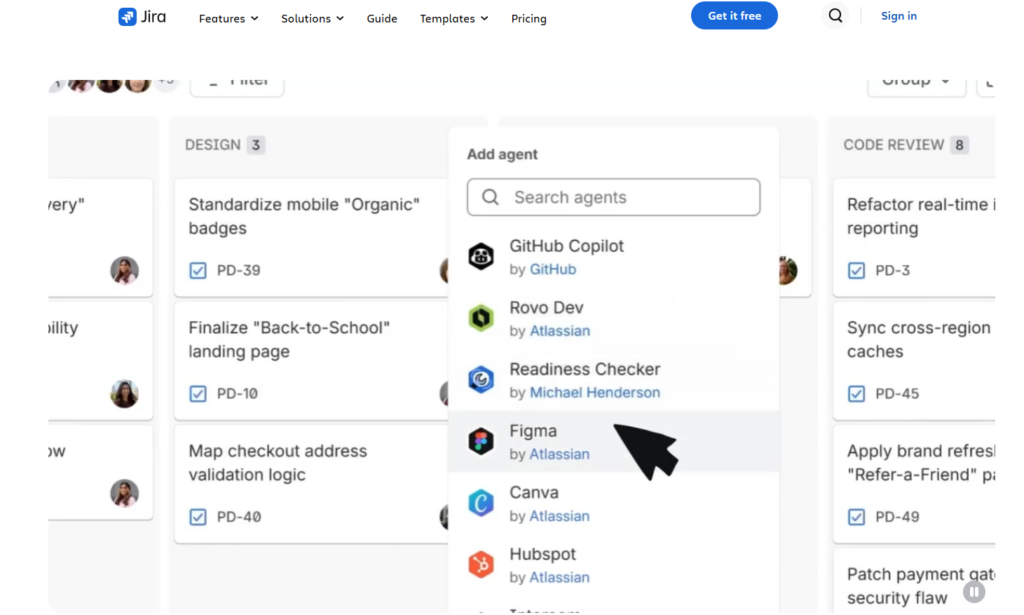The width and height of the screenshot is (1024, 615).
Task: Open assignee avatar on the 'ility' card
Action: (x=124, y=394)
